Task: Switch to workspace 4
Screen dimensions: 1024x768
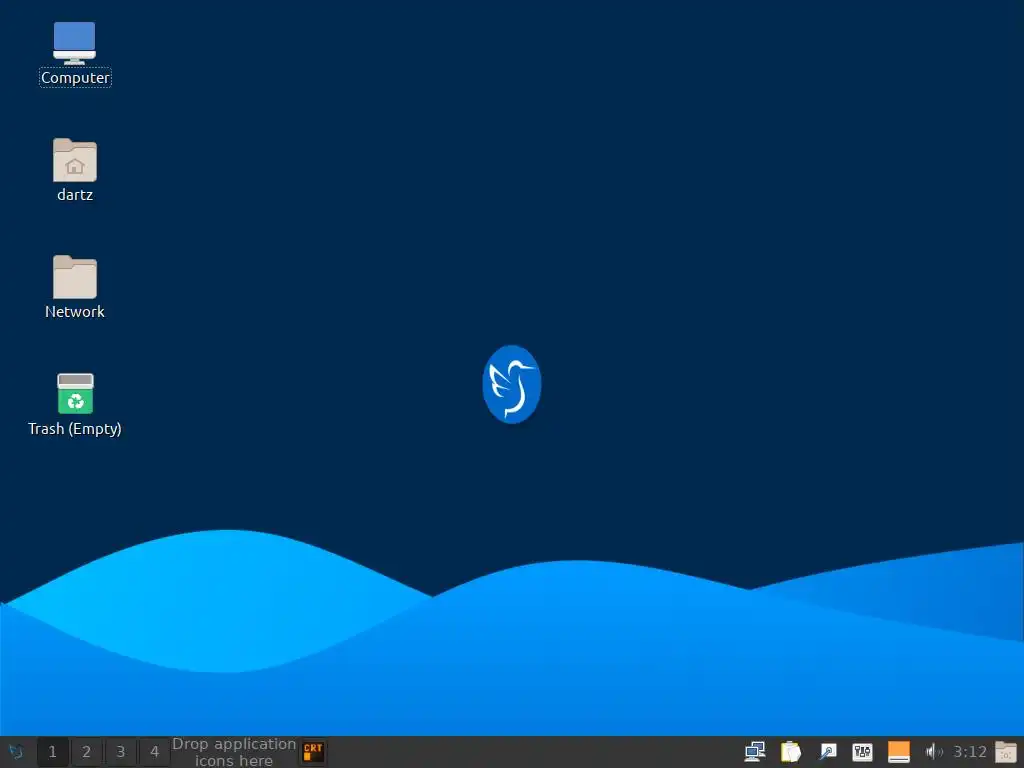Action: (154, 752)
